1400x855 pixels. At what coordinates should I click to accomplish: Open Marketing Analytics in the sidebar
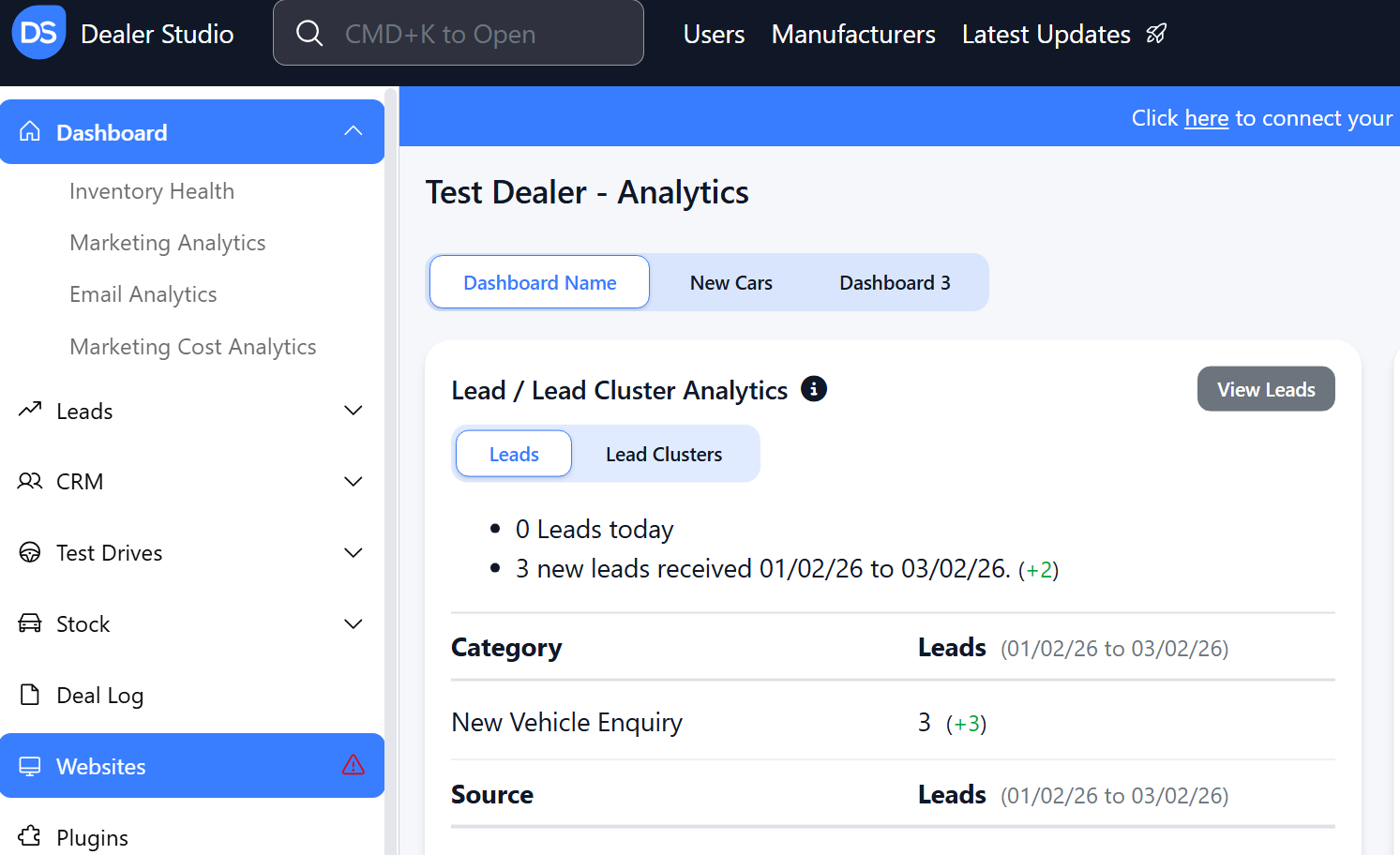[168, 243]
